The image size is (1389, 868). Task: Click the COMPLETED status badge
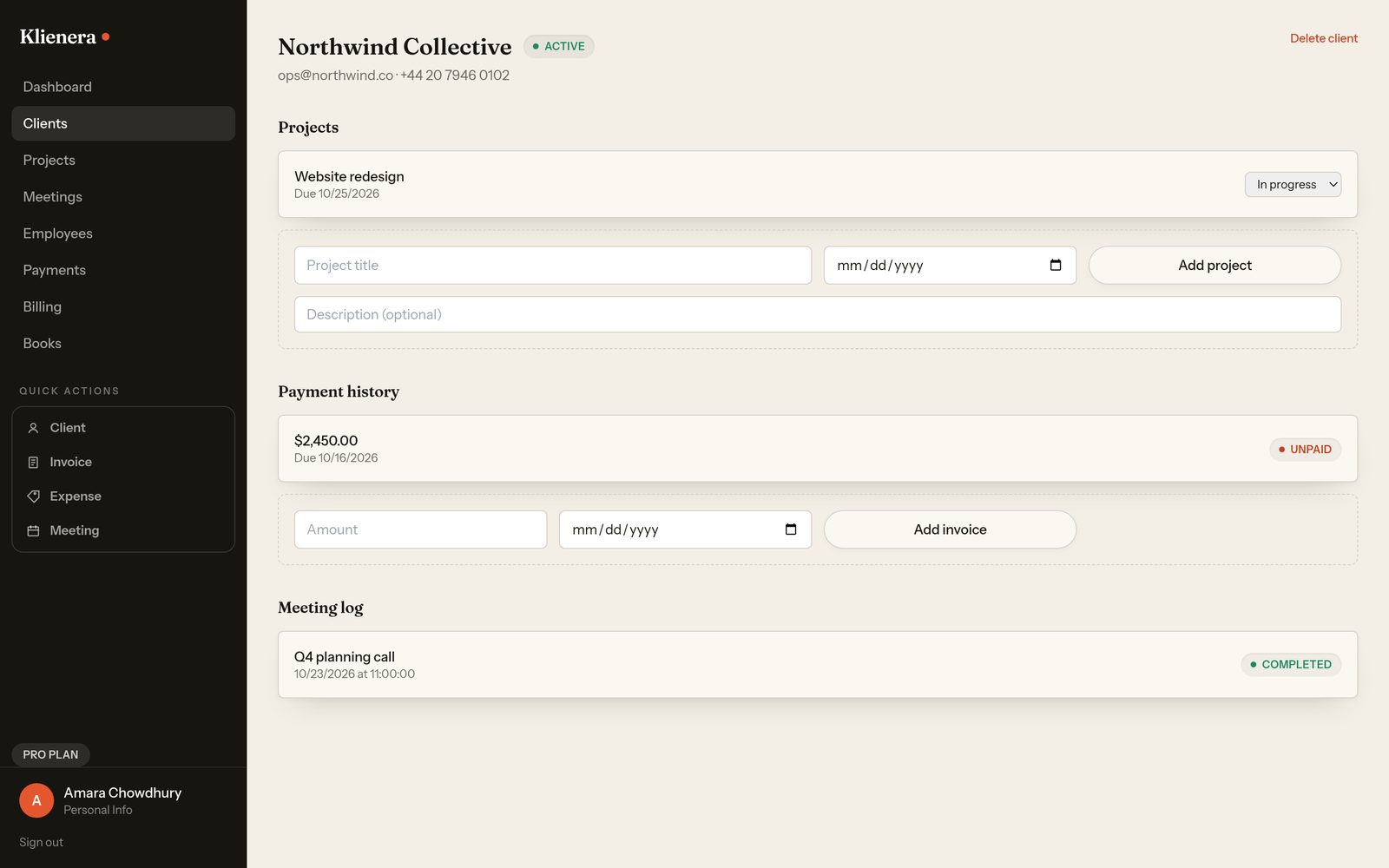pyautogui.click(x=1291, y=664)
